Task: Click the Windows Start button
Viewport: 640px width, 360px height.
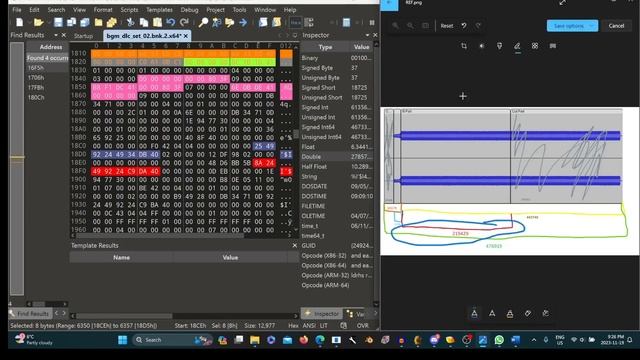Action: [x=122, y=340]
